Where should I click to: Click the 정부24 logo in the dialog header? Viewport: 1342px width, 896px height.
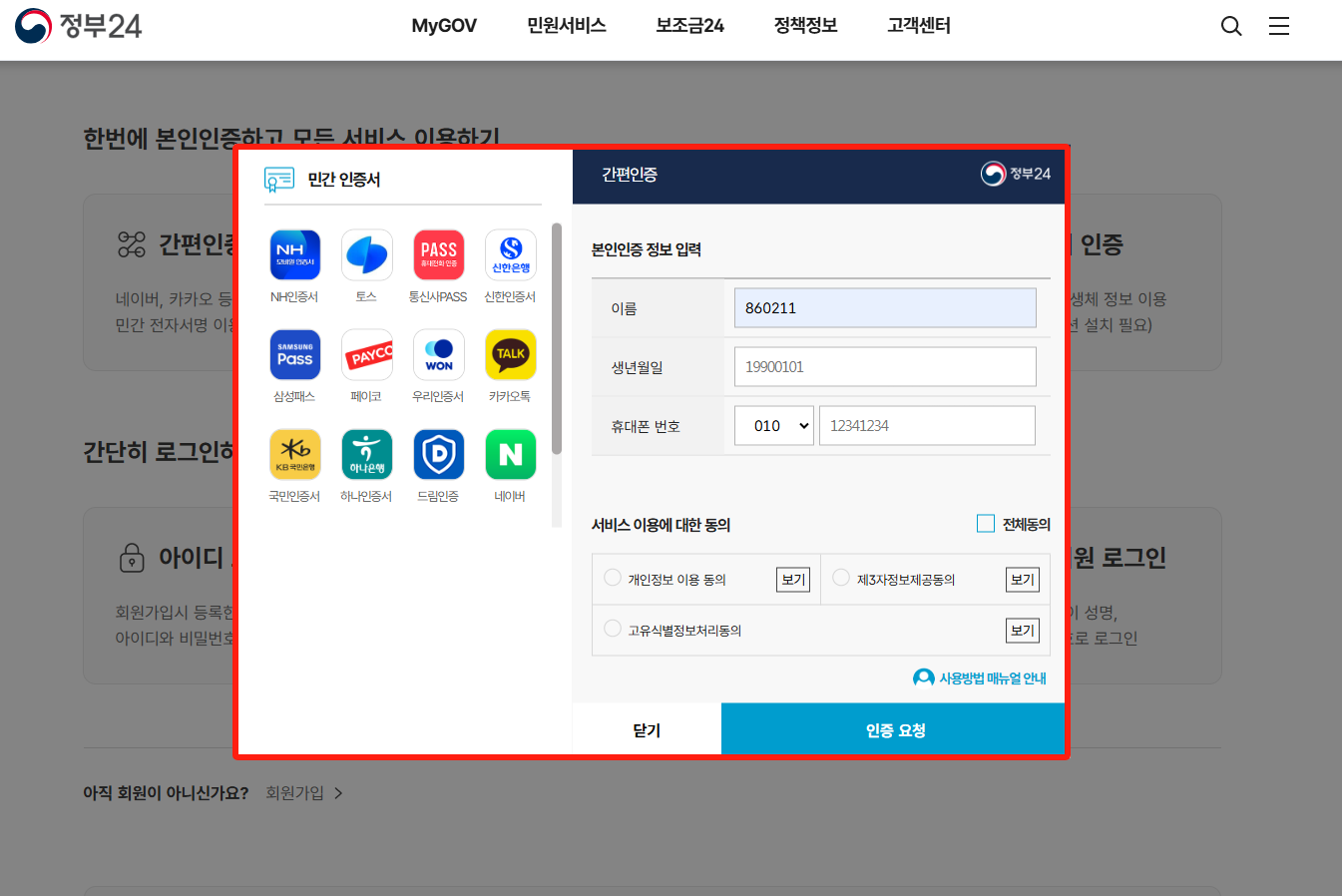tap(1016, 174)
